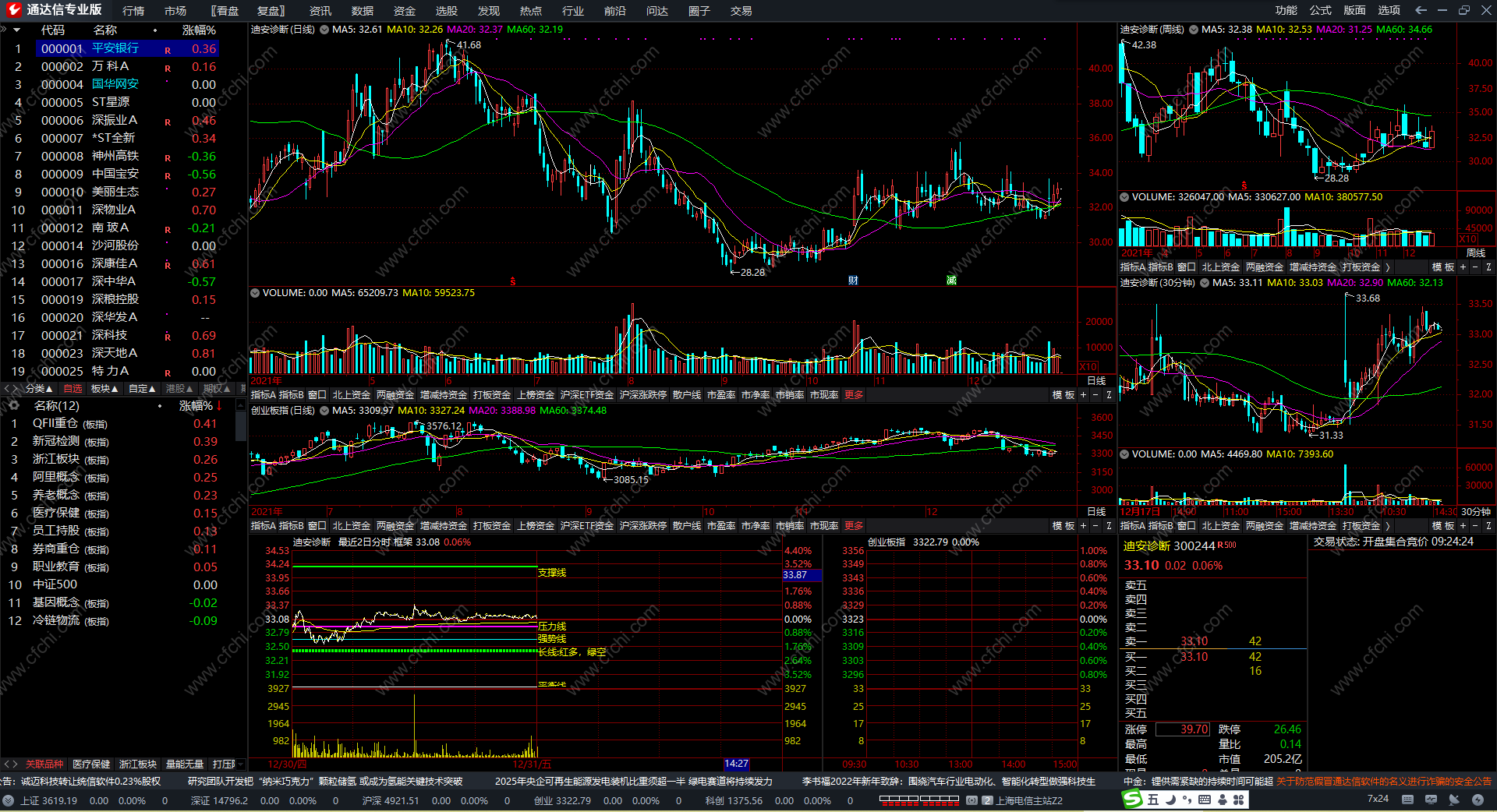The width and height of the screenshot is (1497, 812).
Task: Click the status bar satellite dish icon
Action: 1454,800
